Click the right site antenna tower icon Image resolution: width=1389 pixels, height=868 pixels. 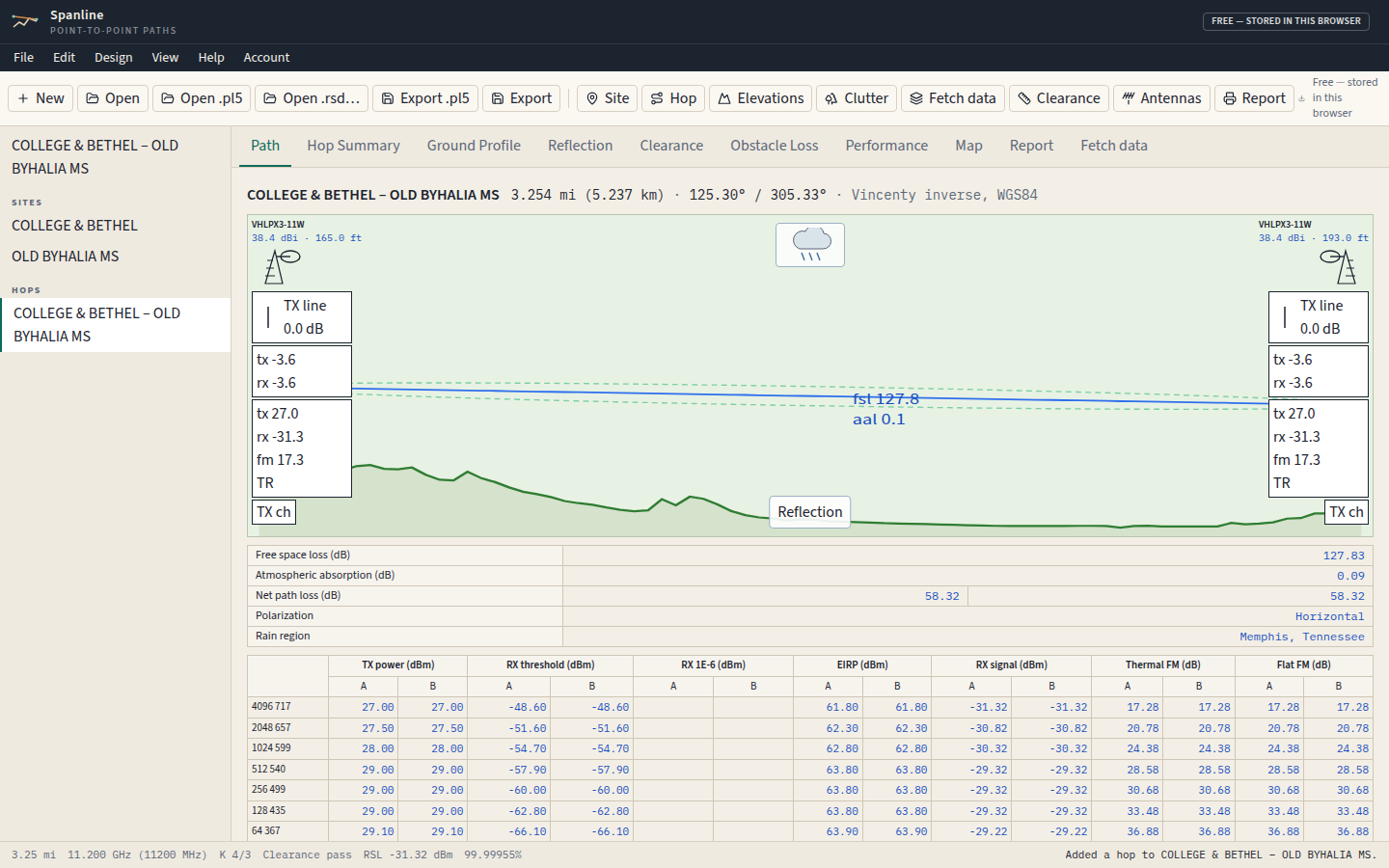[1339, 266]
